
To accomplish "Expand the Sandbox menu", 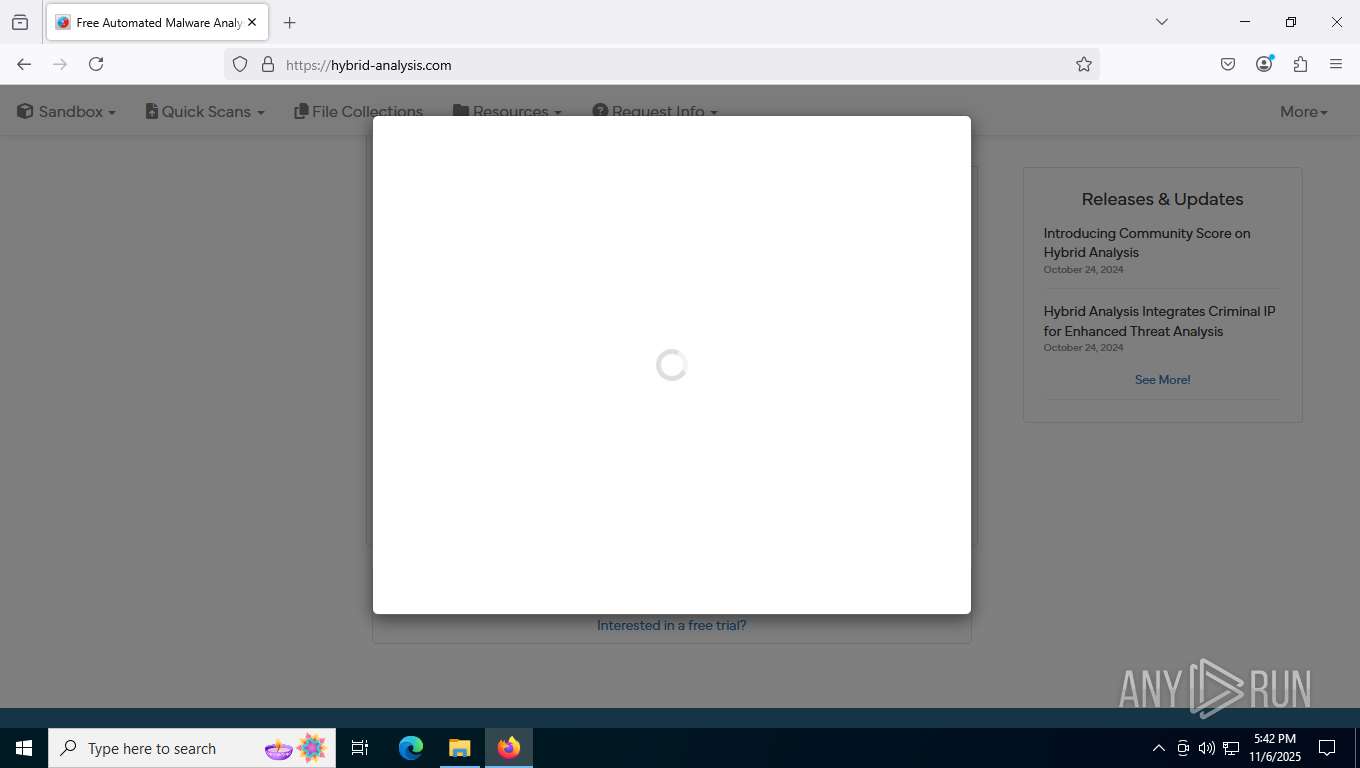I will (66, 111).
